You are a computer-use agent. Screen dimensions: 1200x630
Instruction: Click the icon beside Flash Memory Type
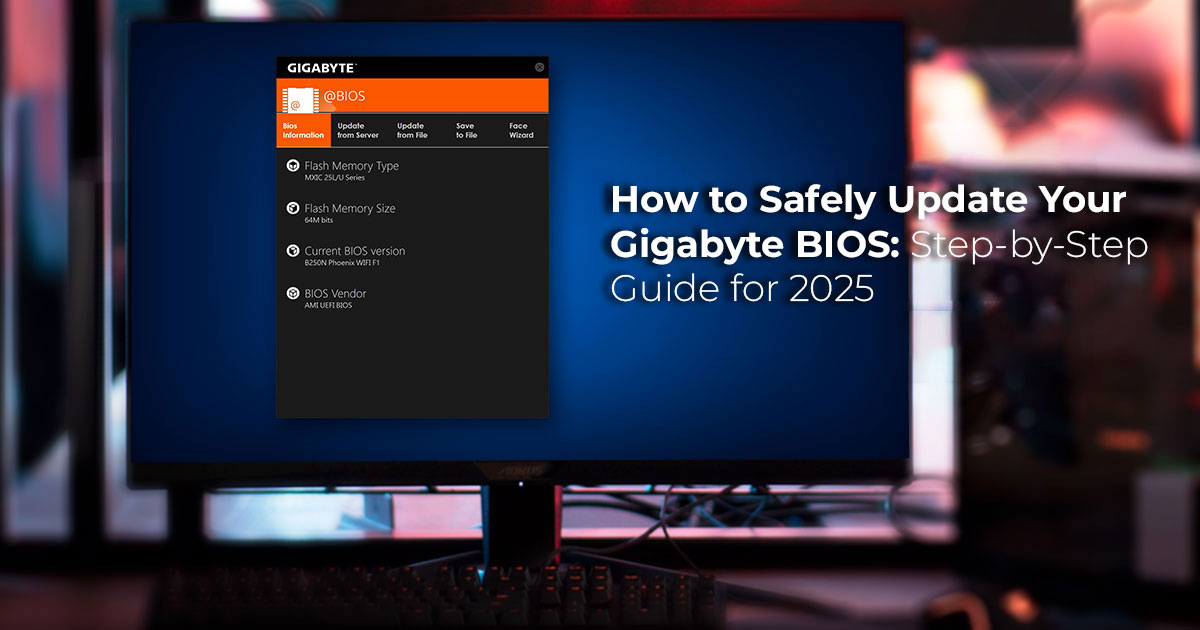tap(293, 166)
